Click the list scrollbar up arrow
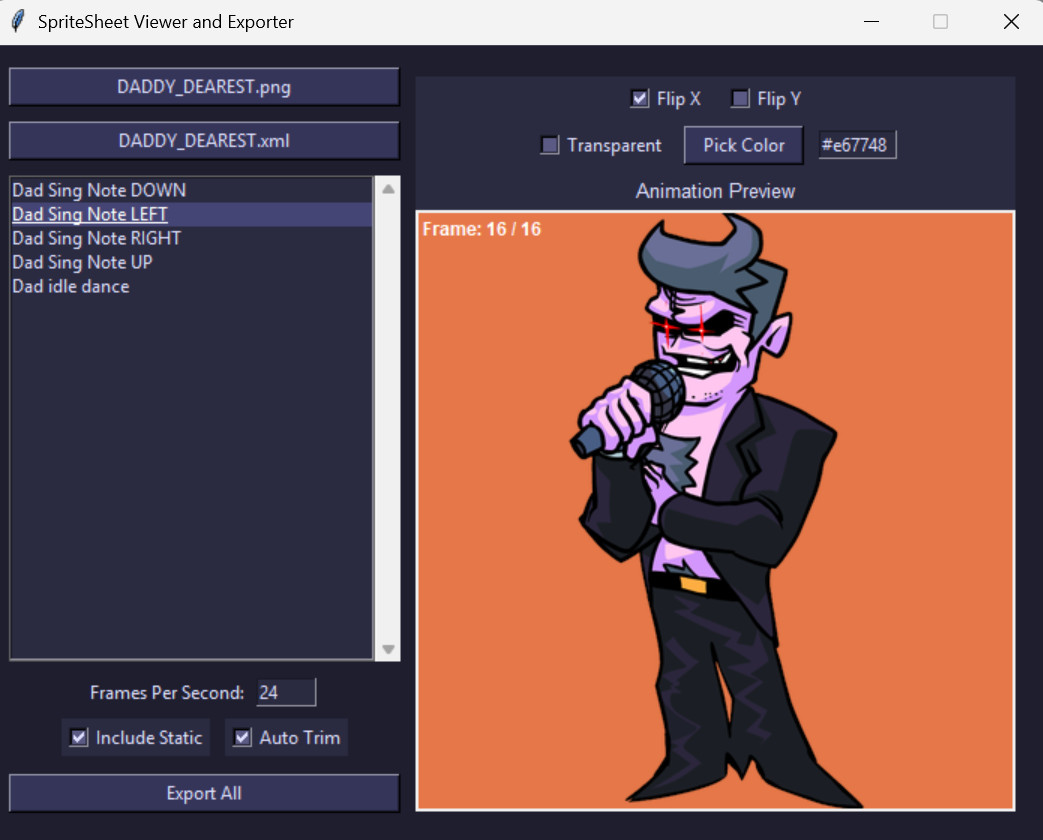Image resolution: width=1043 pixels, height=840 pixels. [388, 189]
